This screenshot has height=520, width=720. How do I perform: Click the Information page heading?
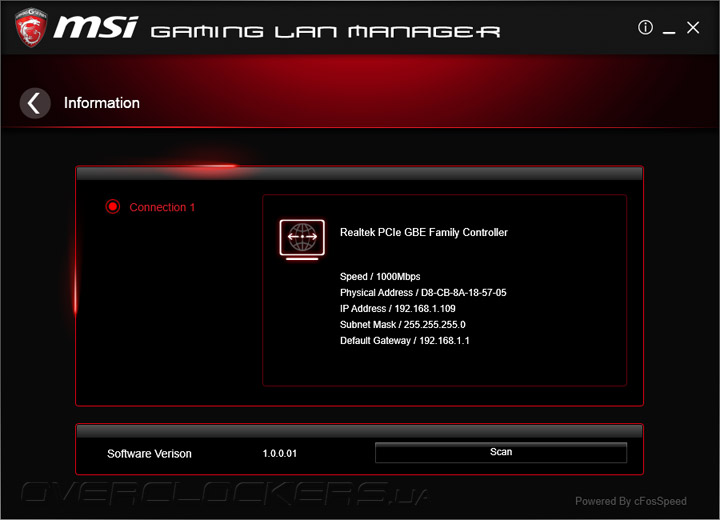coord(102,103)
